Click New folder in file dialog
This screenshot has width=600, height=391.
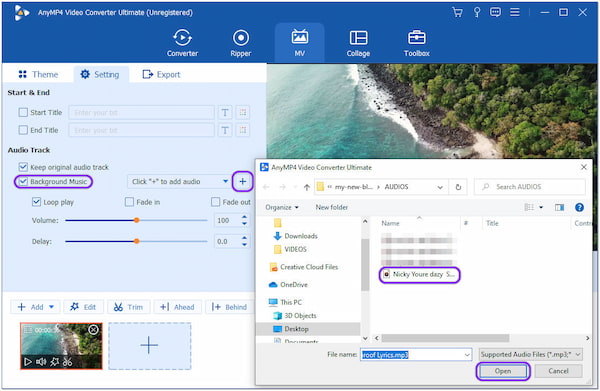[x=332, y=207]
